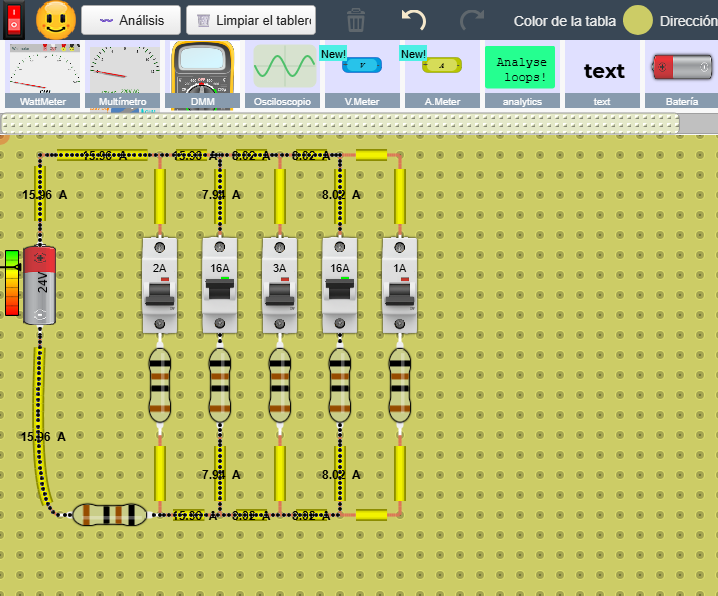The image size is (718, 596).
Task: Add an Osciloscopio to the board
Action: coord(284,72)
